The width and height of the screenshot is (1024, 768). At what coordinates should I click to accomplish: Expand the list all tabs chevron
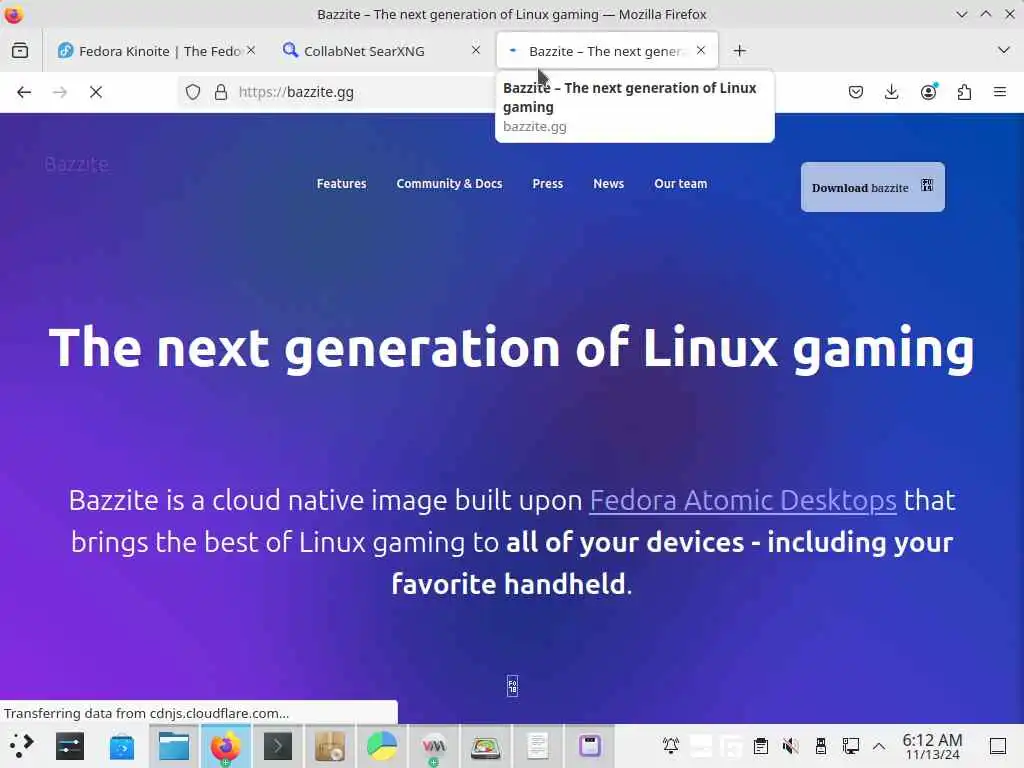[1004, 50]
